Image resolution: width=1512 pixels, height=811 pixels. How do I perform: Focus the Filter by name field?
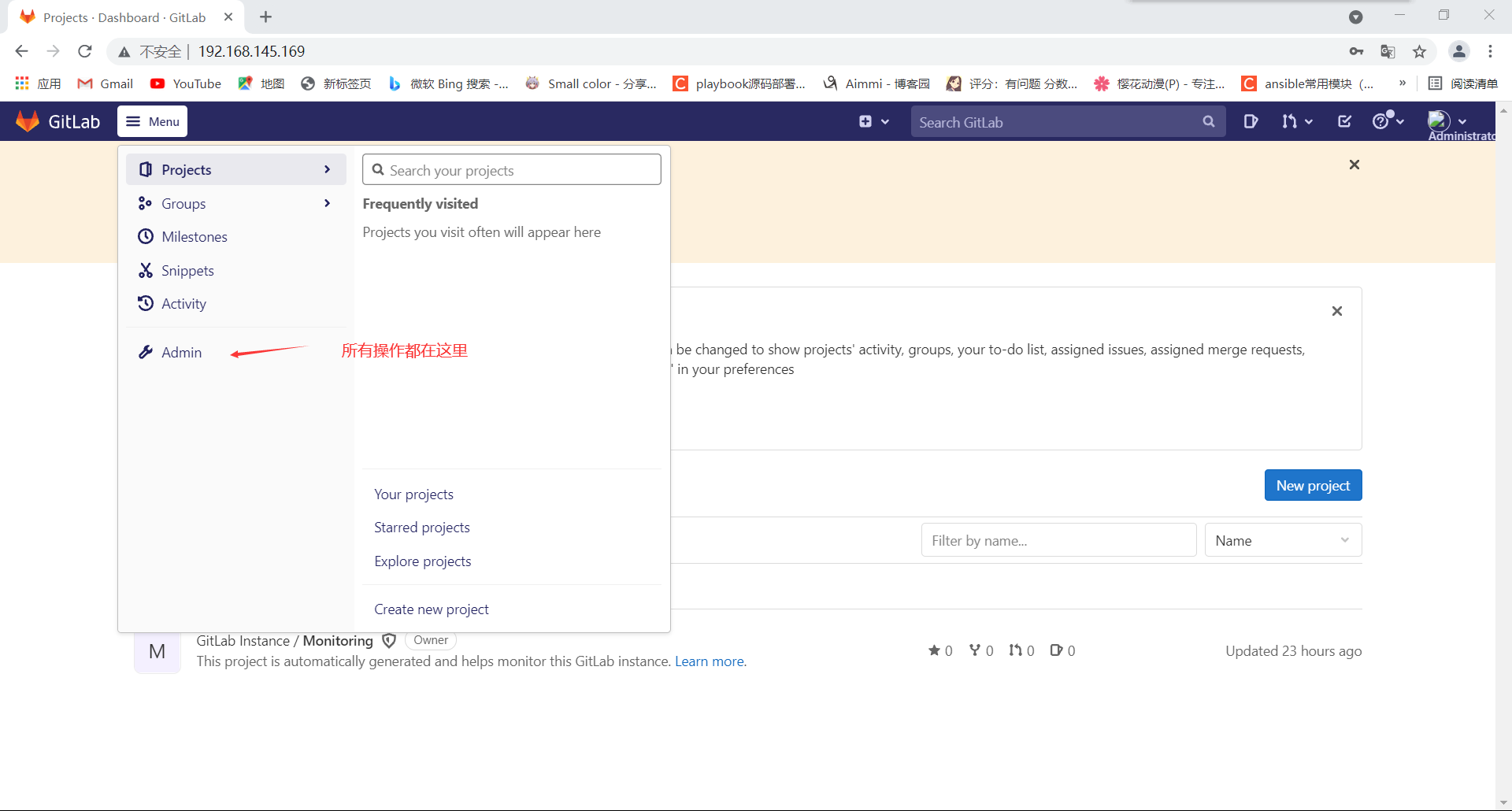1058,540
